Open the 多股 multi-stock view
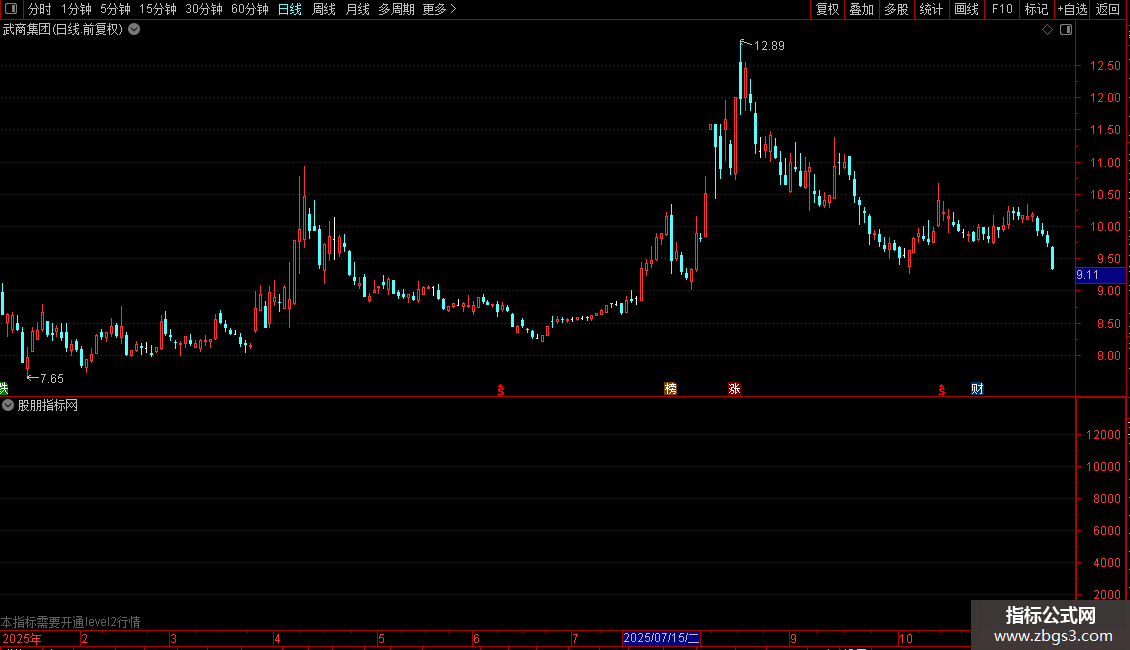1130x650 pixels. (896, 9)
